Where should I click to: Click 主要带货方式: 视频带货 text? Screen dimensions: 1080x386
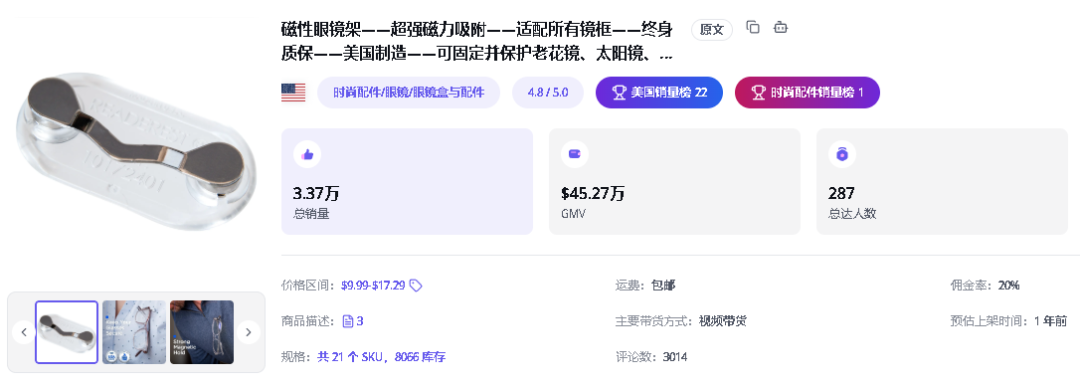(681, 321)
